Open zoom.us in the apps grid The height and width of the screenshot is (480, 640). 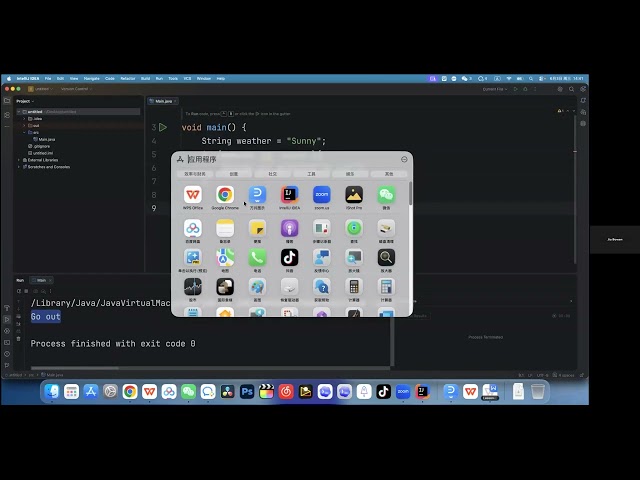pos(322,195)
